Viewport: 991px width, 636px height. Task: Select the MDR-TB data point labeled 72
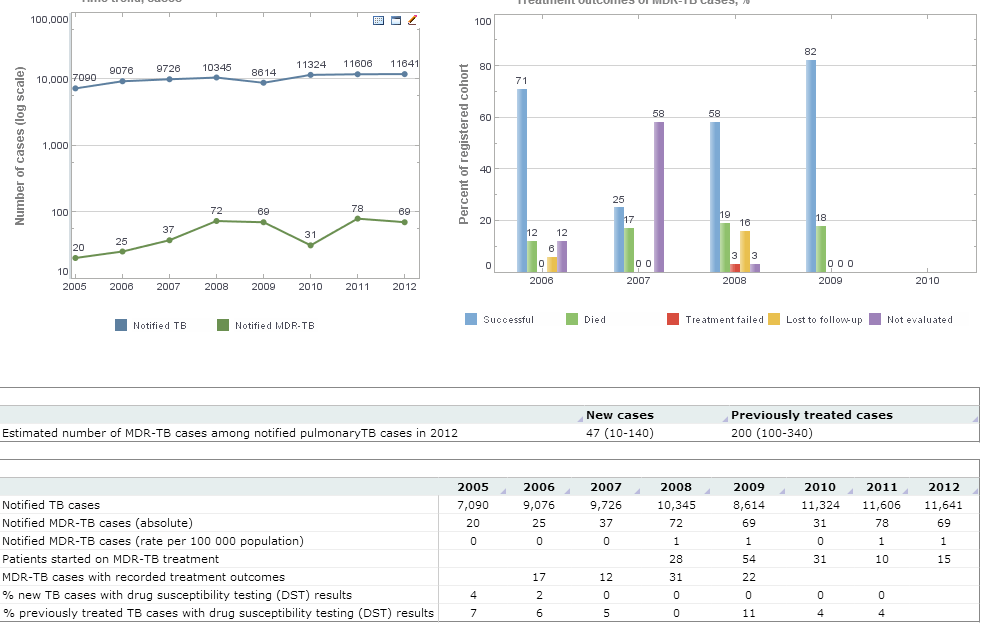216,221
